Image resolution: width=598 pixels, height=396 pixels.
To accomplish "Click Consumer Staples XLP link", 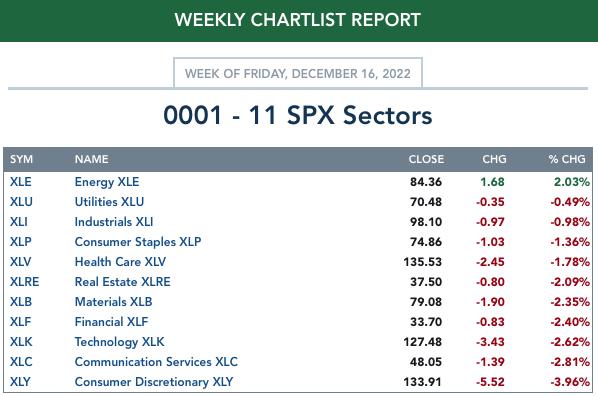I will click(x=138, y=242).
